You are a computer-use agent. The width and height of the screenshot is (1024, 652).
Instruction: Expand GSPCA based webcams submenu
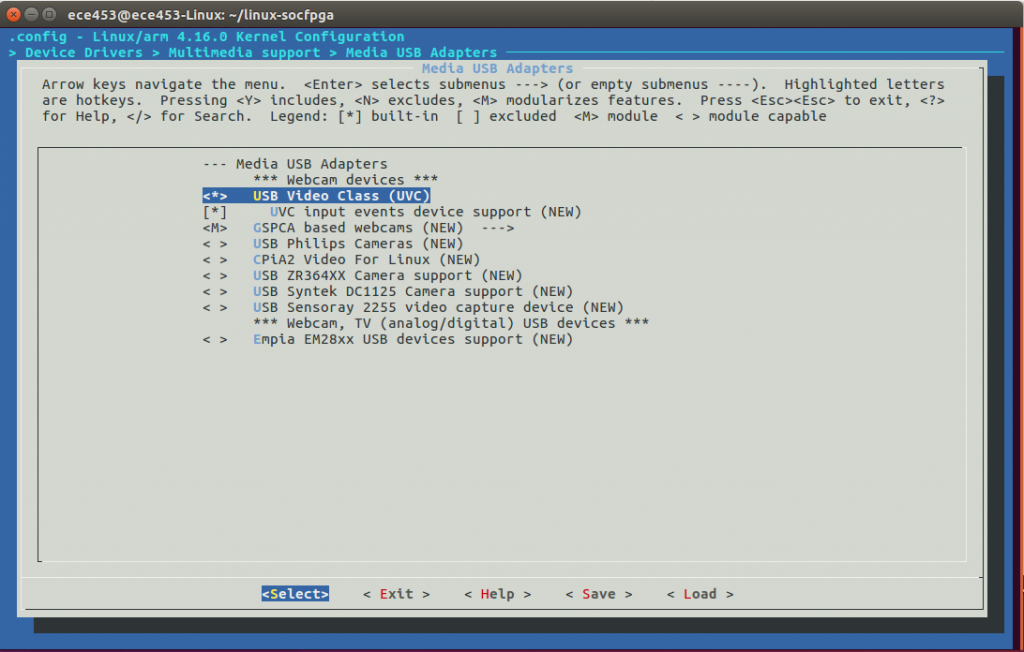382,228
